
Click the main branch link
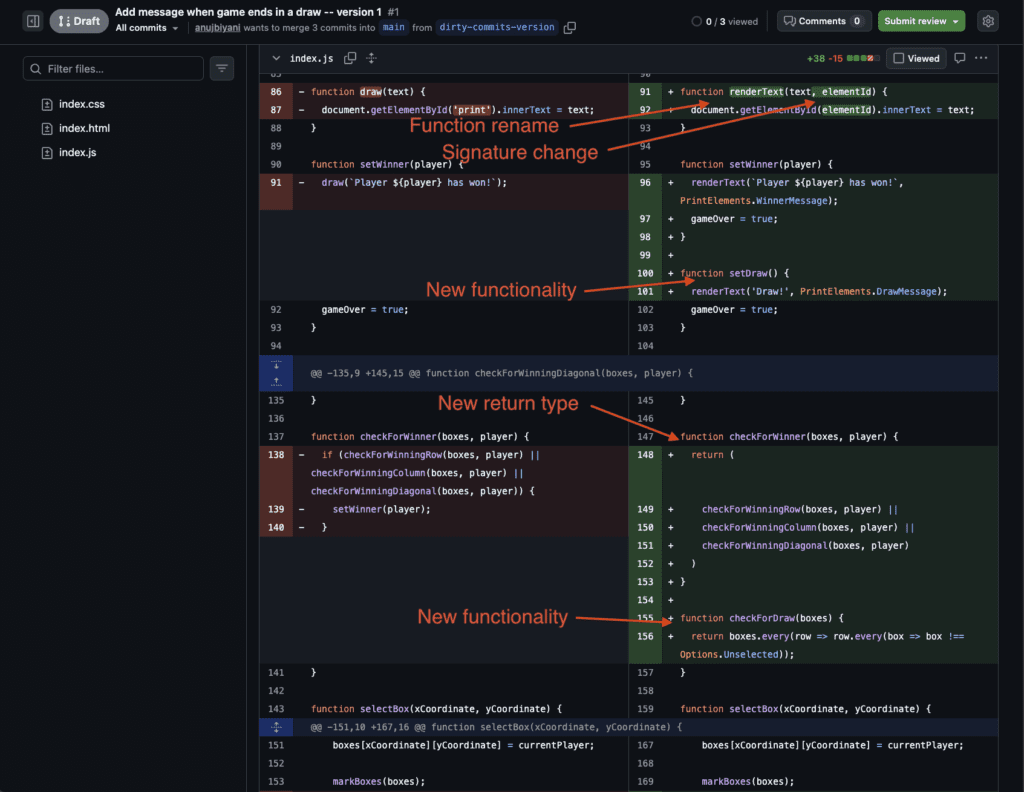394,28
